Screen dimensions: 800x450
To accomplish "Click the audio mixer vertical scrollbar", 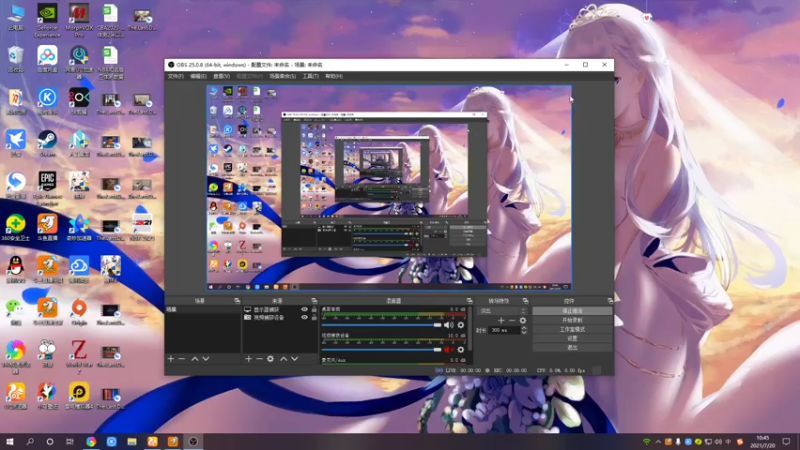I will click(469, 329).
